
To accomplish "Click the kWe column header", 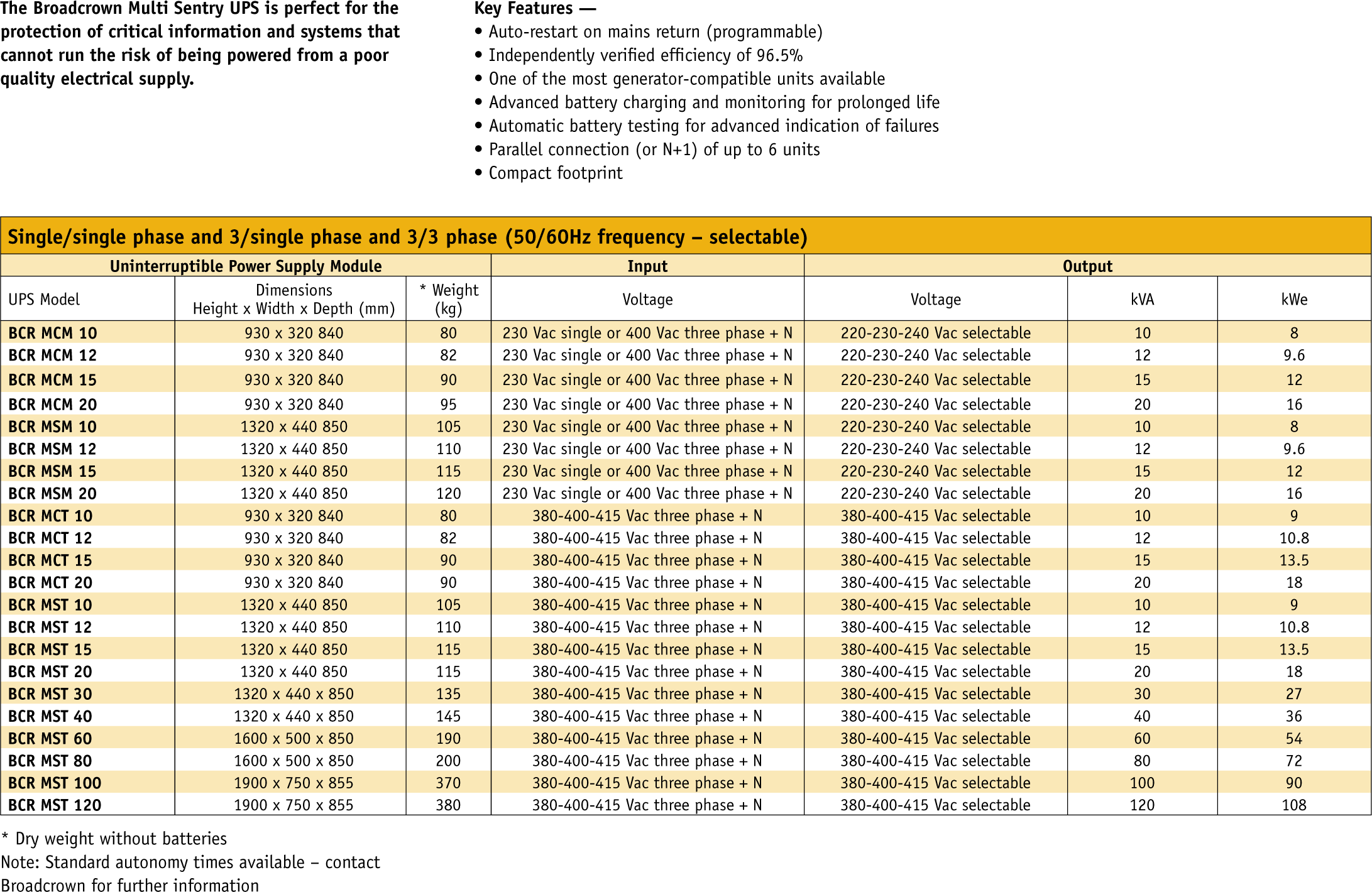I will click(1294, 300).
